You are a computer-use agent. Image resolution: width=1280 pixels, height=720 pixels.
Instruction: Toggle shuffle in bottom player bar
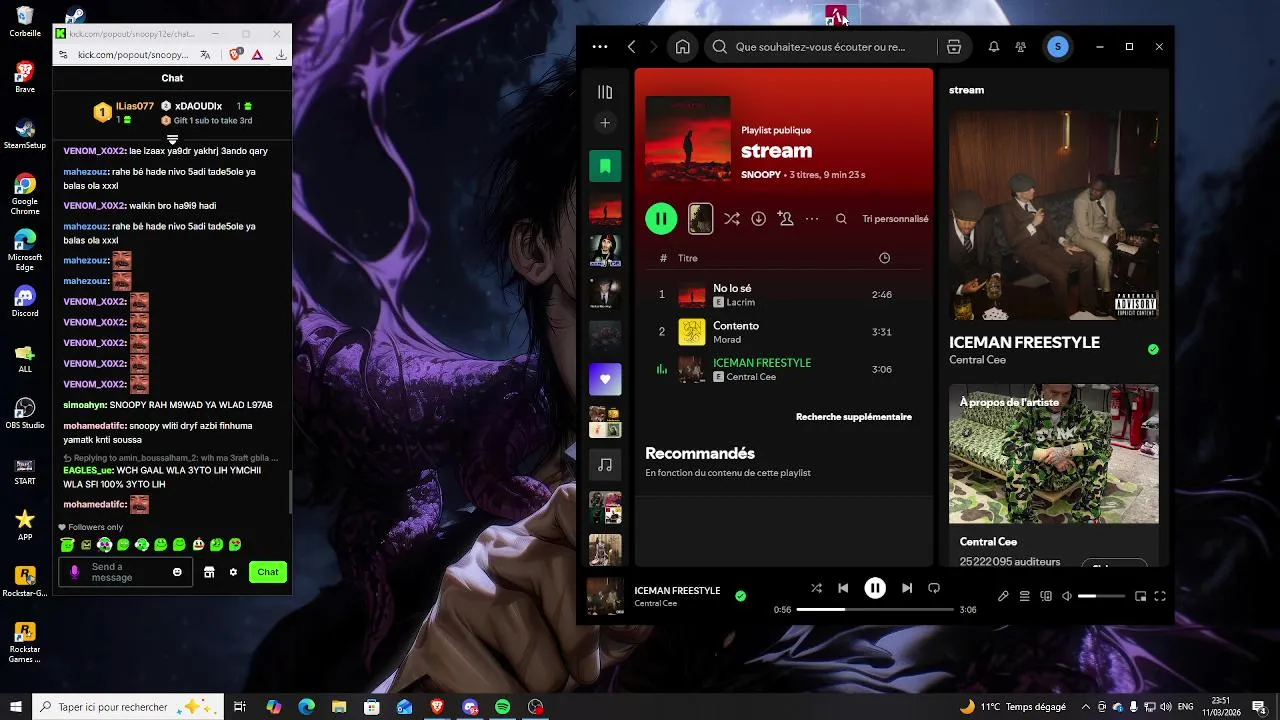click(817, 588)
